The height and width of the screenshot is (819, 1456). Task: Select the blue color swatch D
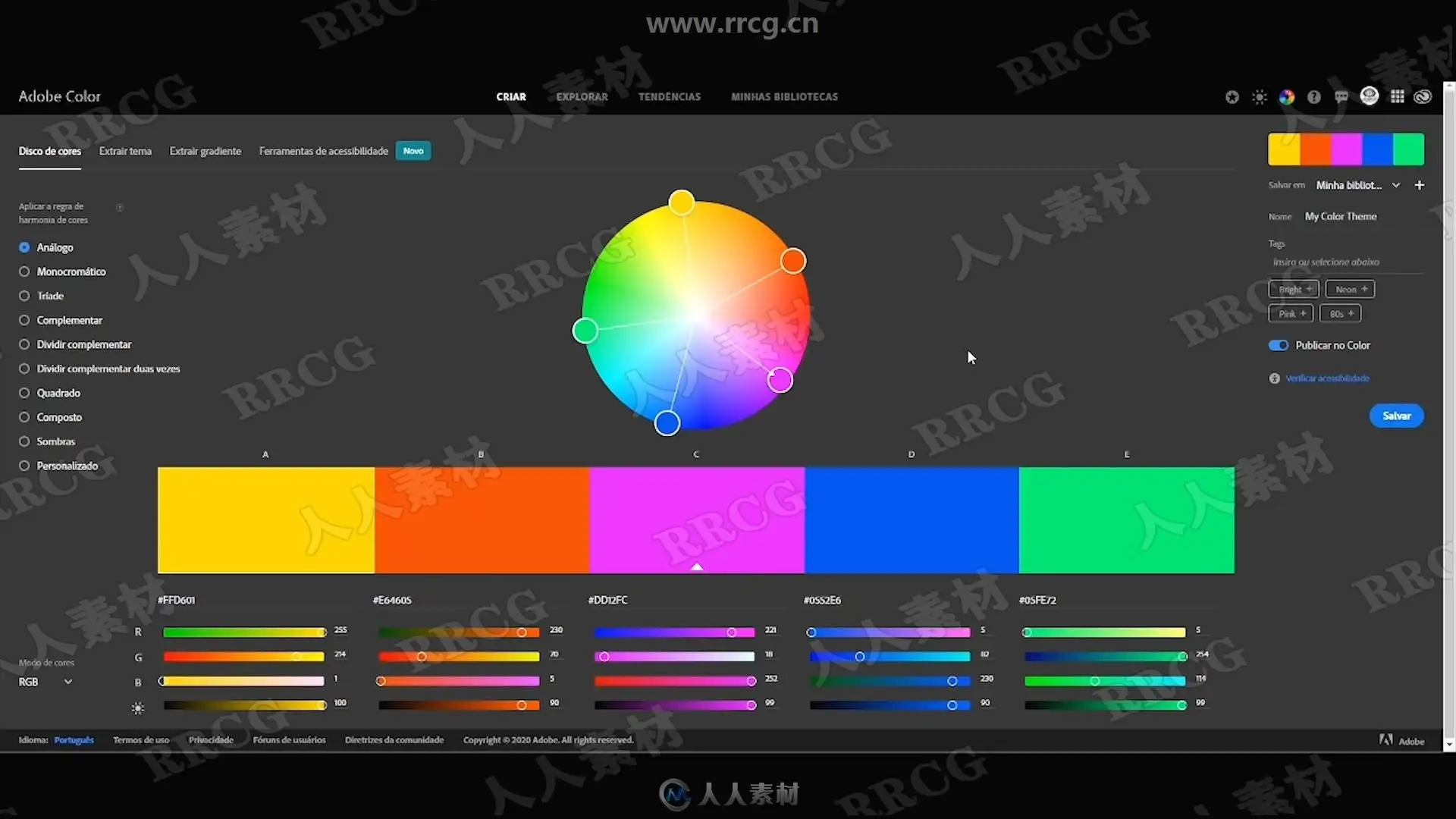coord(911,519)
